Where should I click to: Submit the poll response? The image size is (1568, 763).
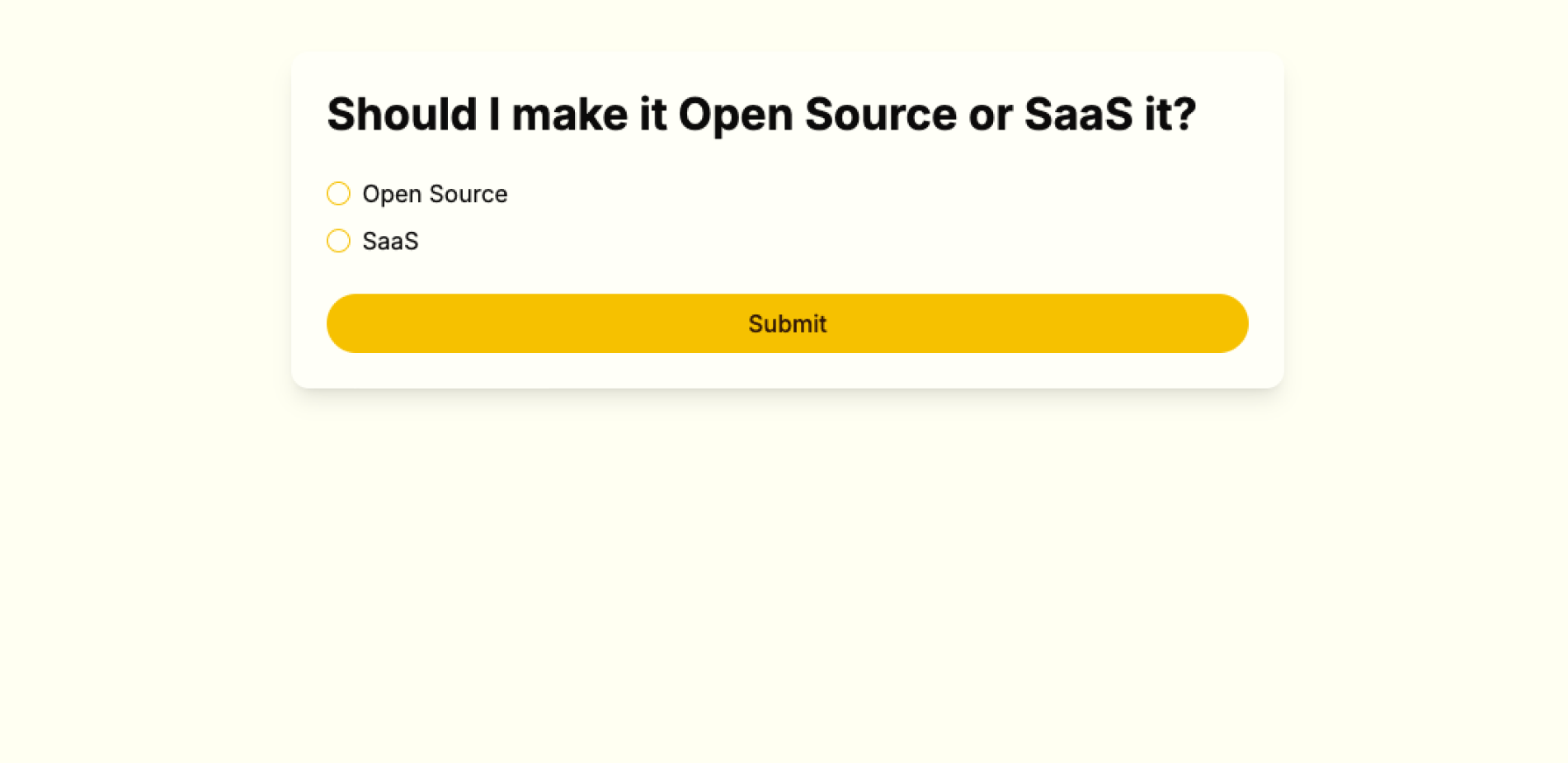click(787, 323)
